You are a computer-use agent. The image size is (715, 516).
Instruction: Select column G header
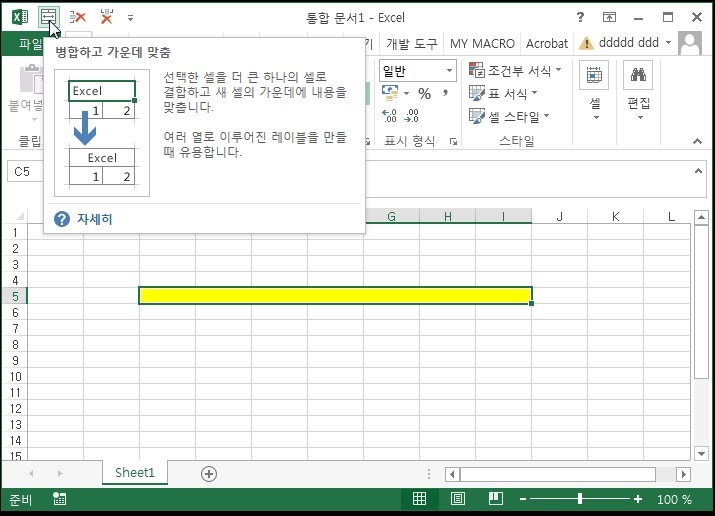pyautogui.click(x=391, y=217)
